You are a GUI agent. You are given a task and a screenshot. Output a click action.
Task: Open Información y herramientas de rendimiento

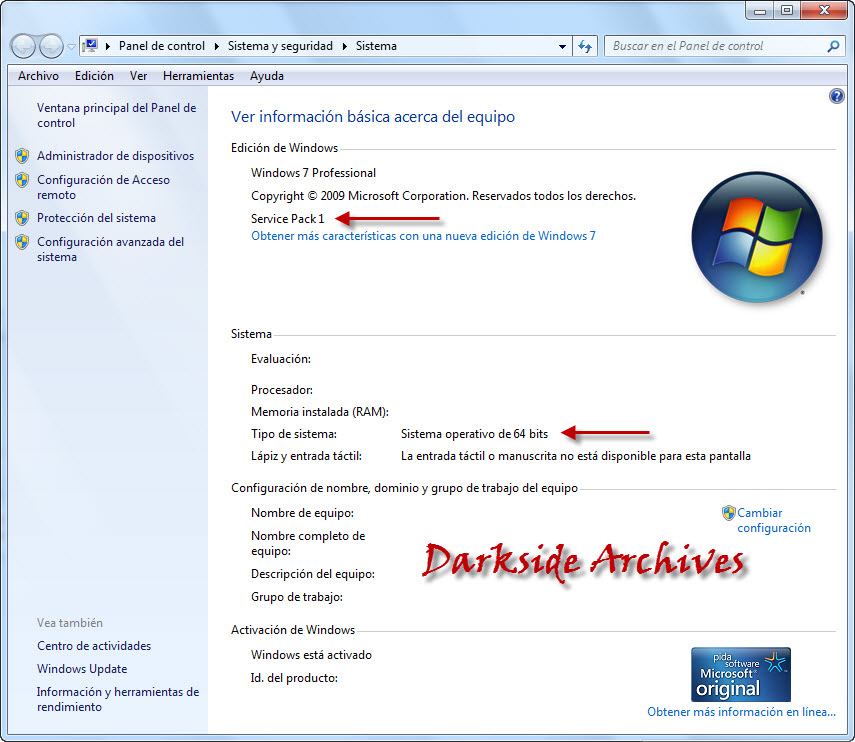point(118,699)
